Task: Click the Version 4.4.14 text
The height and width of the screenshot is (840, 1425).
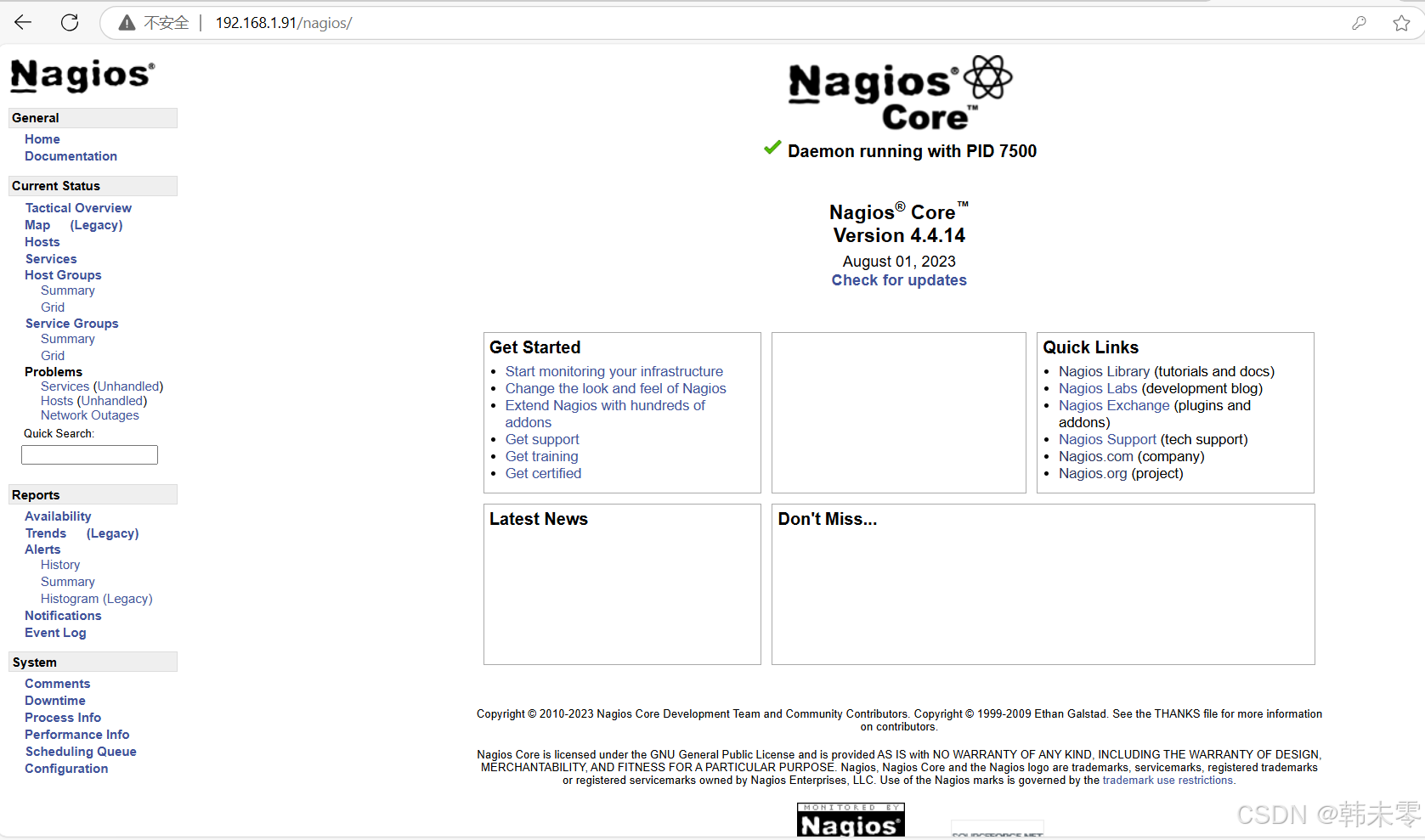Action: [899, 235]
